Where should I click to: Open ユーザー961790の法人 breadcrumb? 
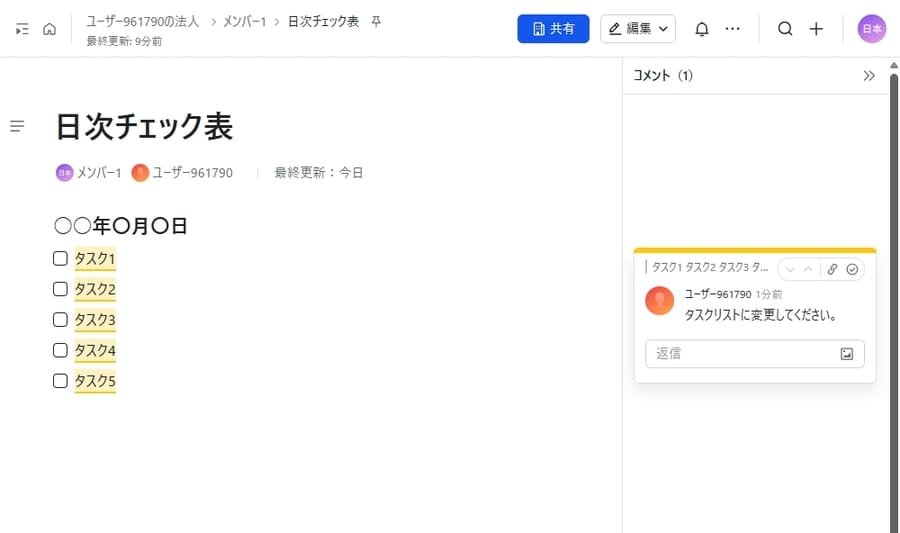pos(142,21)
